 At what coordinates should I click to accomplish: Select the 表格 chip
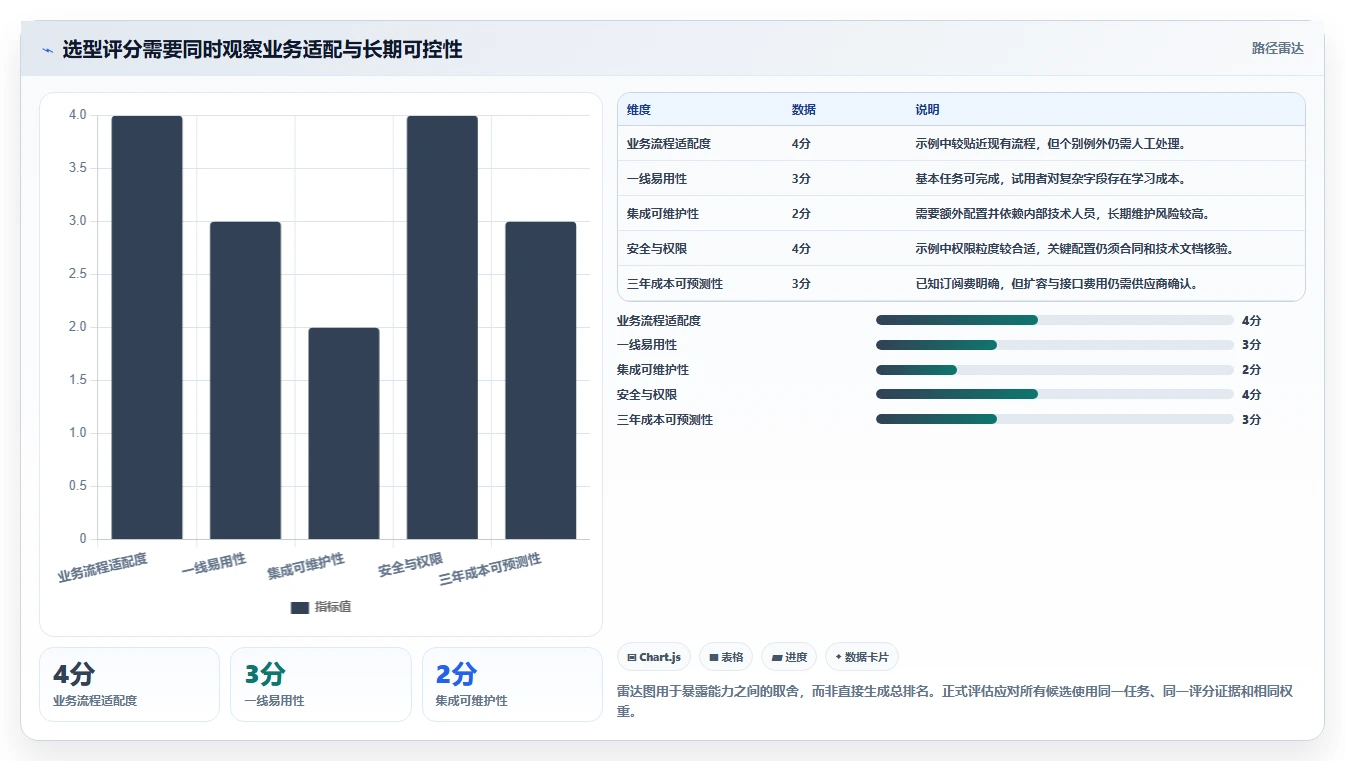[x=726, y=657]
